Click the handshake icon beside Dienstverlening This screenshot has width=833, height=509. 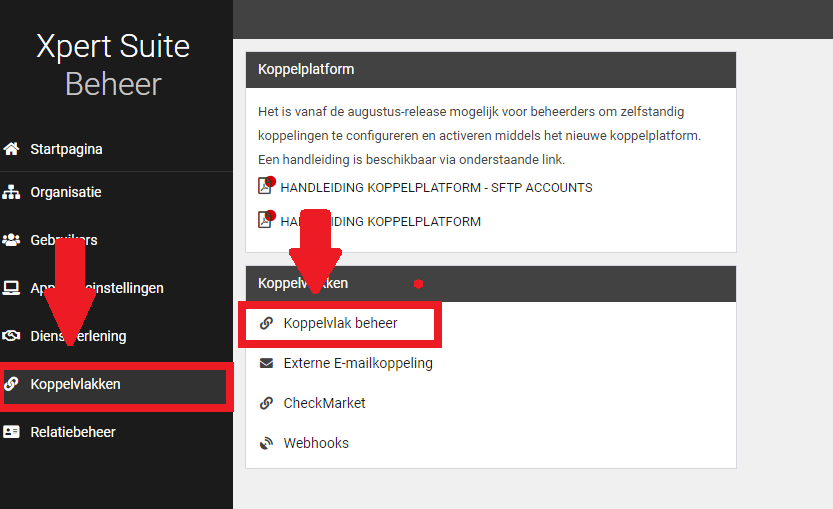click(x=12, y=336)
